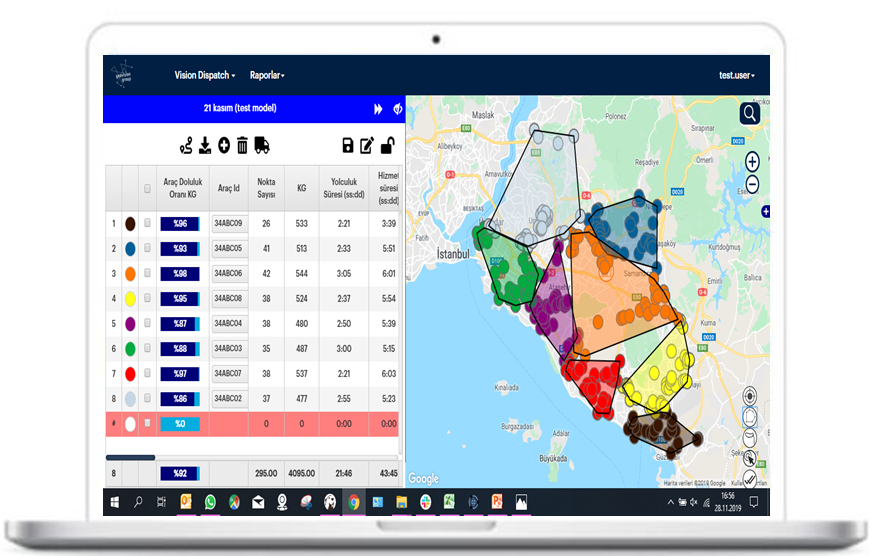The image size is (873, 556).
Task: Click total KG value 4095.00
Action: (301, 474)
